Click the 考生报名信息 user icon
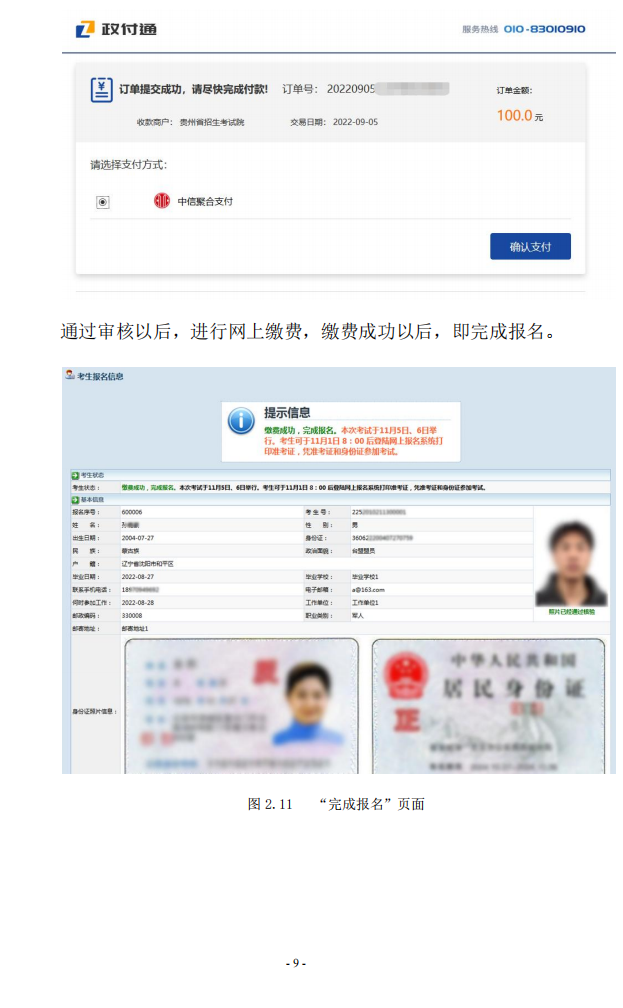This screenshot has width=623, height=1008. pos(69,375)
